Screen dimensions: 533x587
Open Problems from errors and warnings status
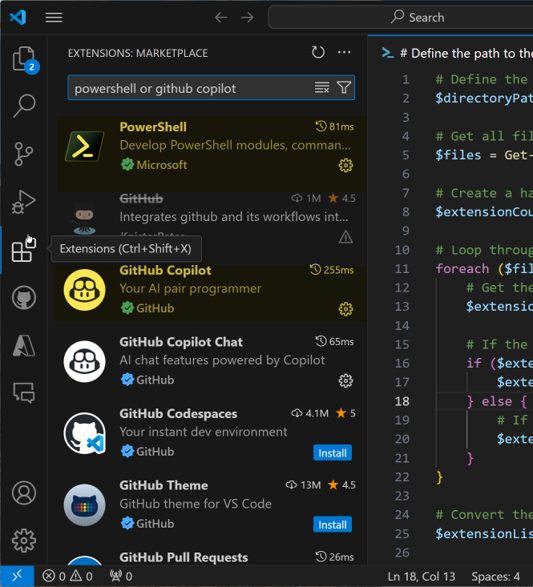(67, 576)
